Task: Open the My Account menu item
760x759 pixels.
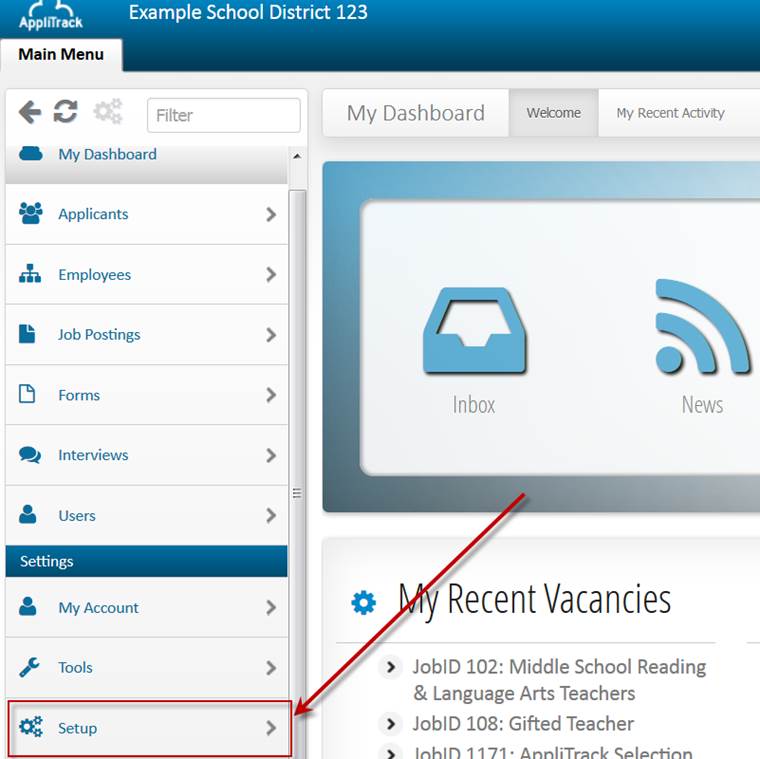Action: 146,607
